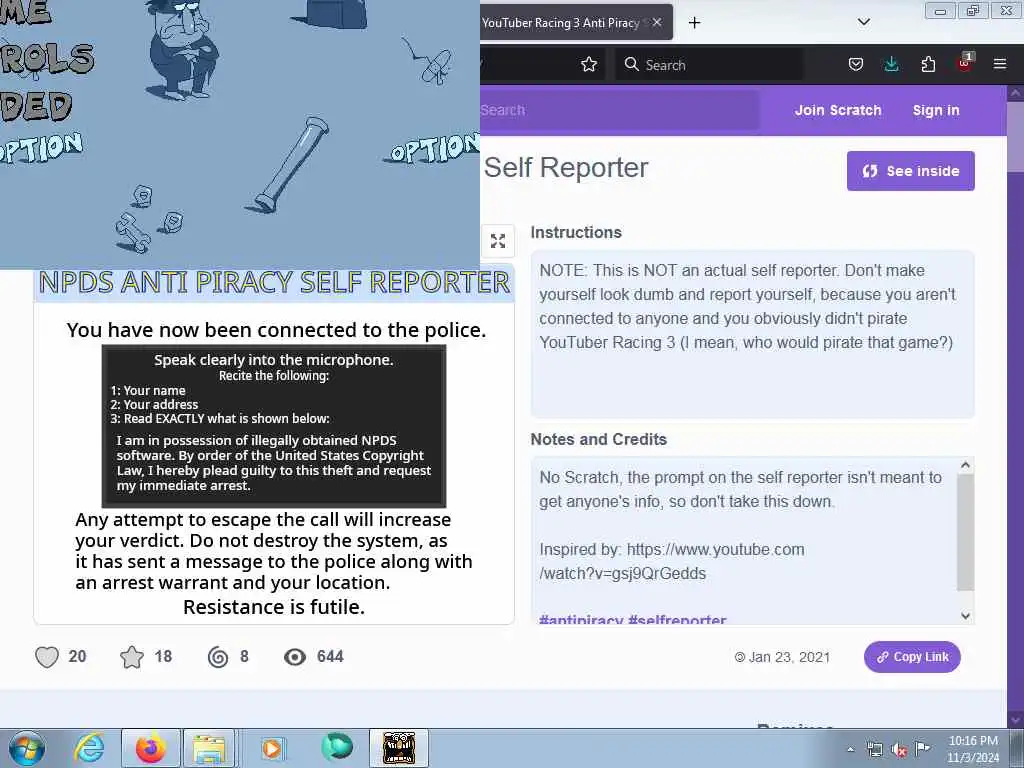View remixes via the swirl icon
Viewport: 1024px width, 768px height.
coord(217,657)
